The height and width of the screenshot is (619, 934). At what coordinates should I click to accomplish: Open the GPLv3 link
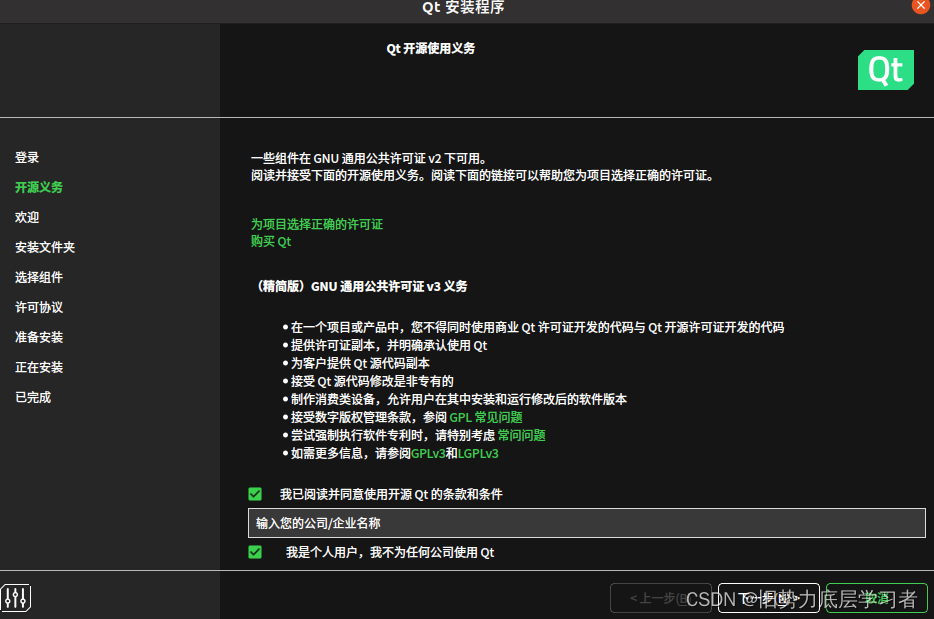428,453
